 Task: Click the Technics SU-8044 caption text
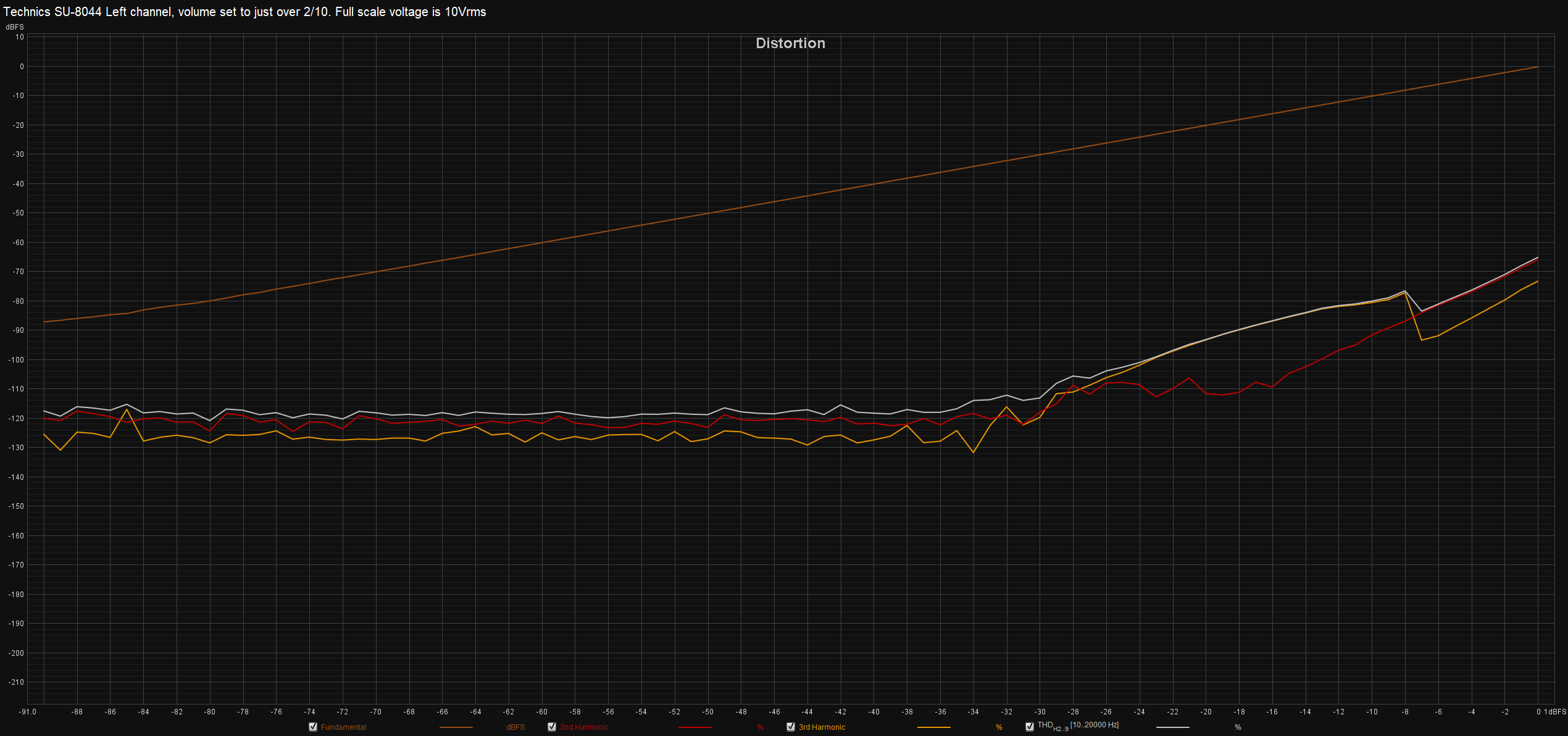[244, 12]
